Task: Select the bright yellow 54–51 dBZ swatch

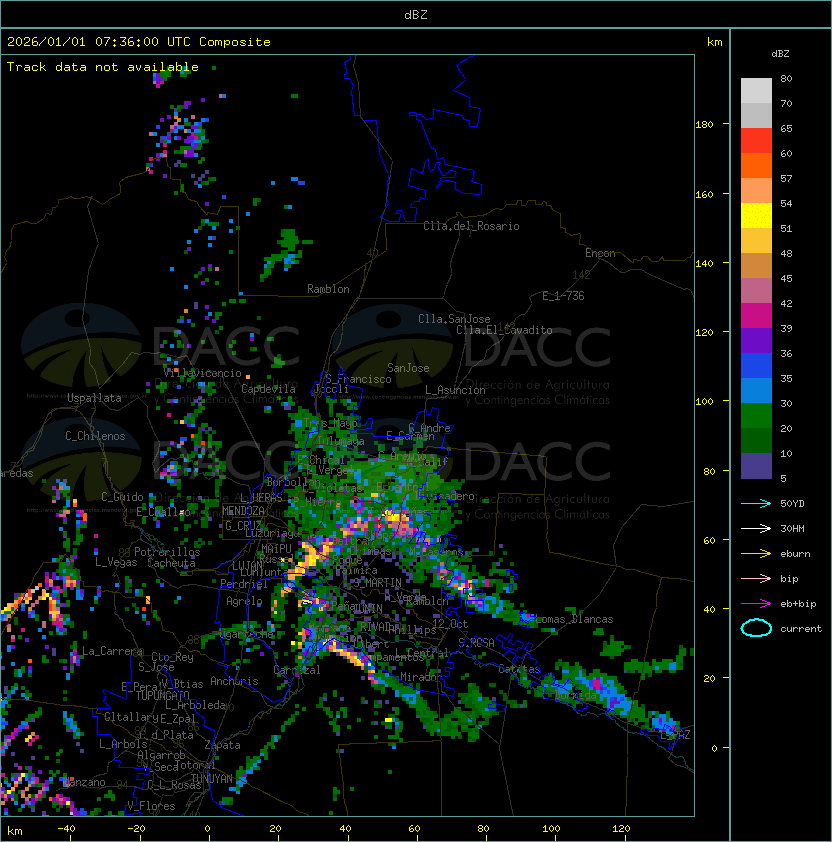Action: click(756, 216)
